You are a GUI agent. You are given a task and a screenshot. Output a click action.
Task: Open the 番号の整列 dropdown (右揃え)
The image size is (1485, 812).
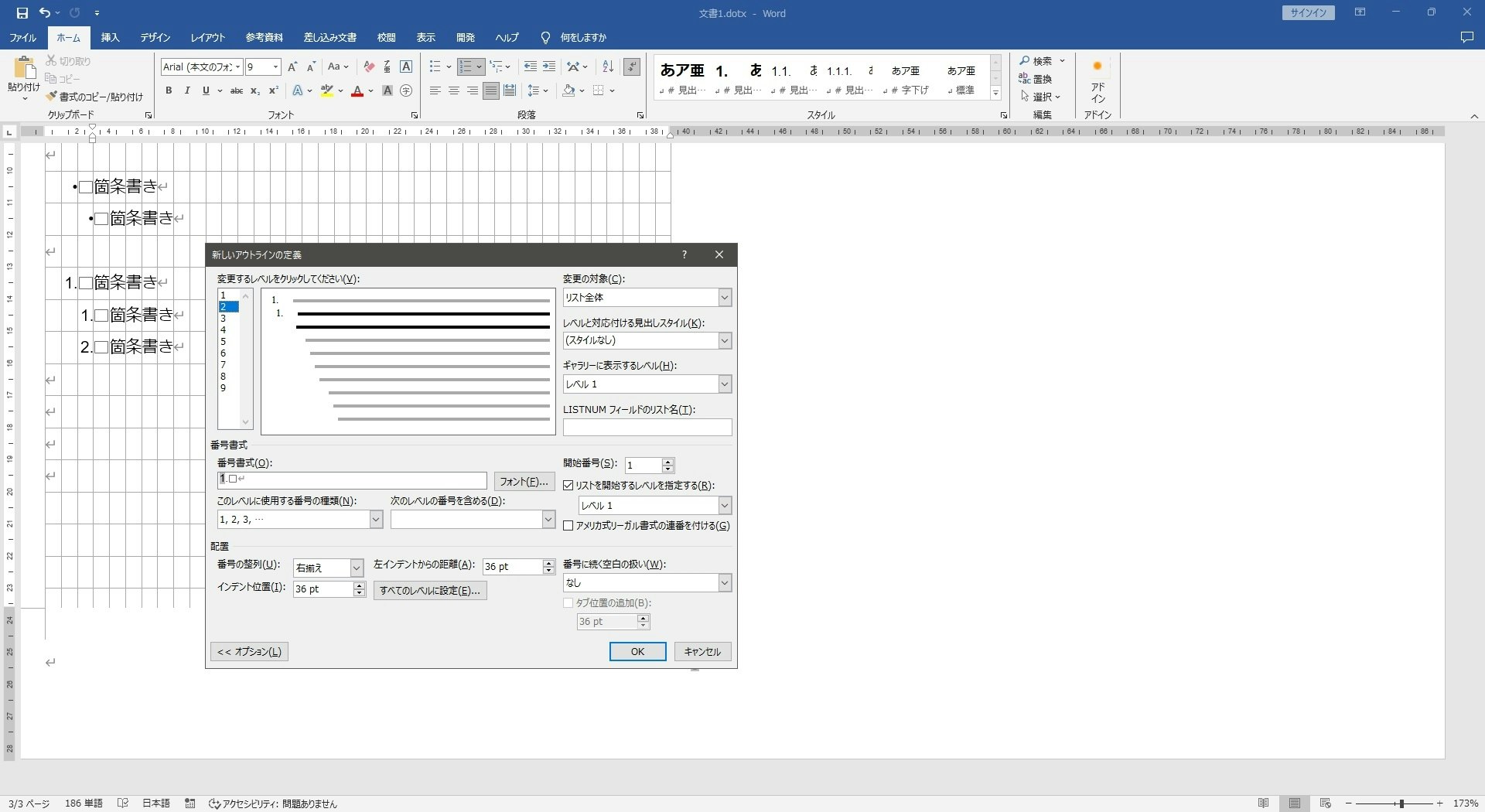pos(328,568)
